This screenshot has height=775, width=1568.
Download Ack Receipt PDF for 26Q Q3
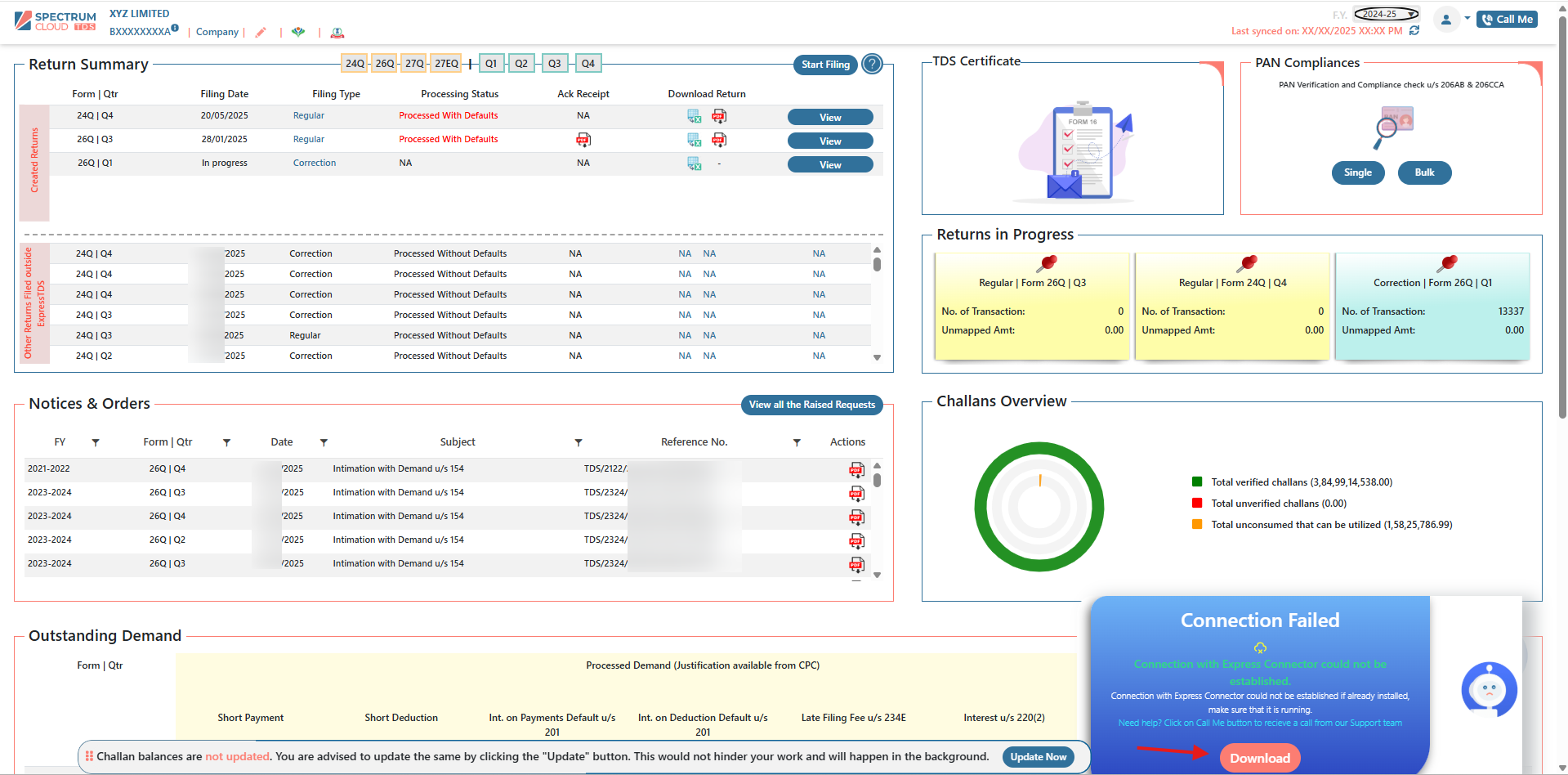click(x=583, y=140)
